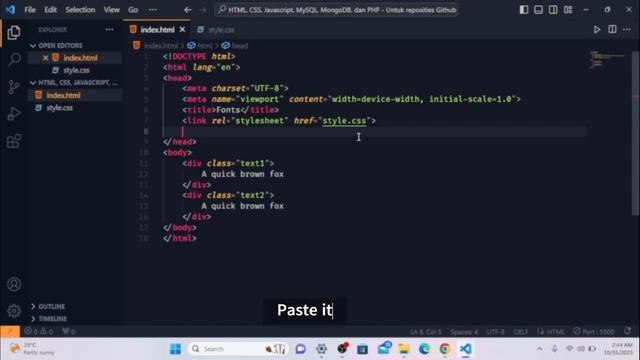Image resolution: width=640 pixels, height=360 pixels.
Task: Open style.css from Open Editors list
Action: tap(76, 70)
